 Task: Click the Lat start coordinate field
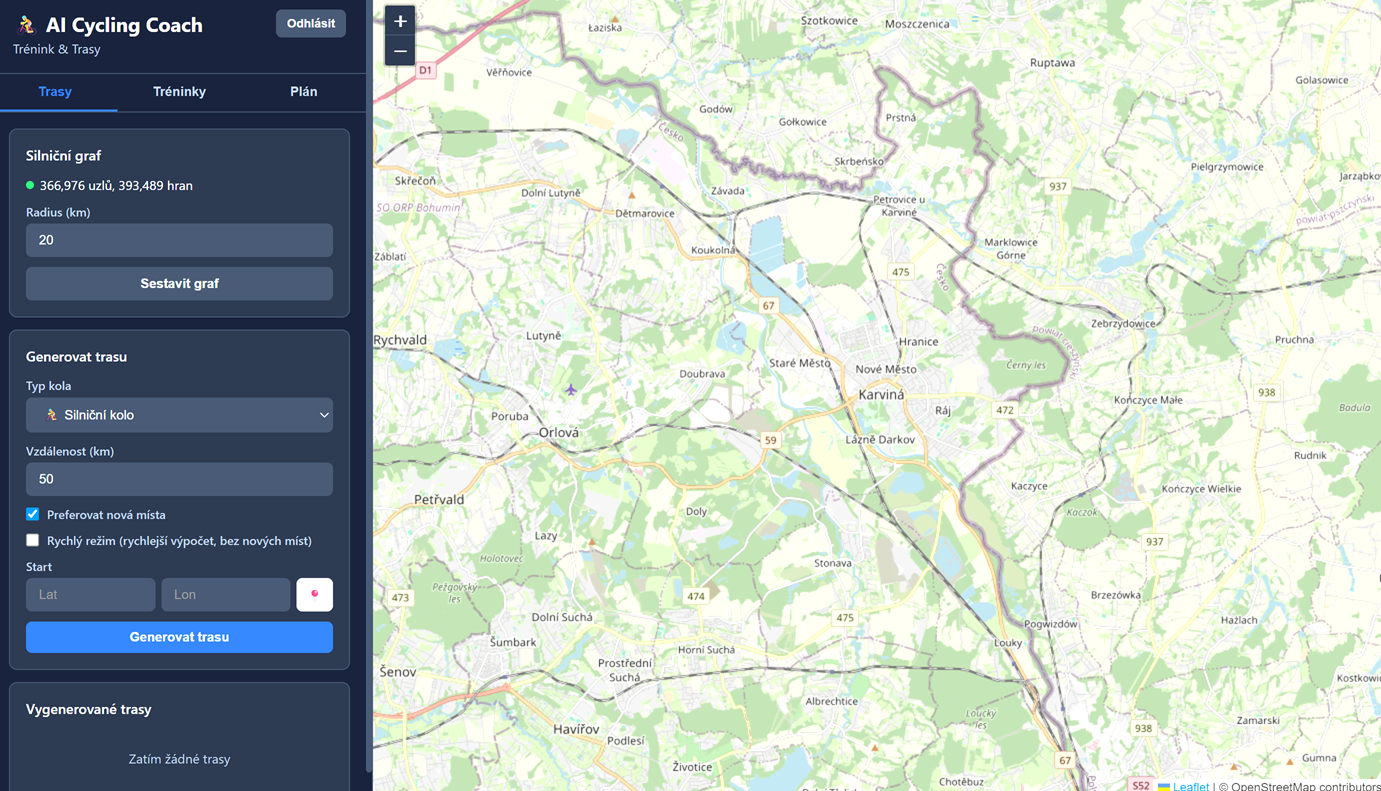point(90,594)
